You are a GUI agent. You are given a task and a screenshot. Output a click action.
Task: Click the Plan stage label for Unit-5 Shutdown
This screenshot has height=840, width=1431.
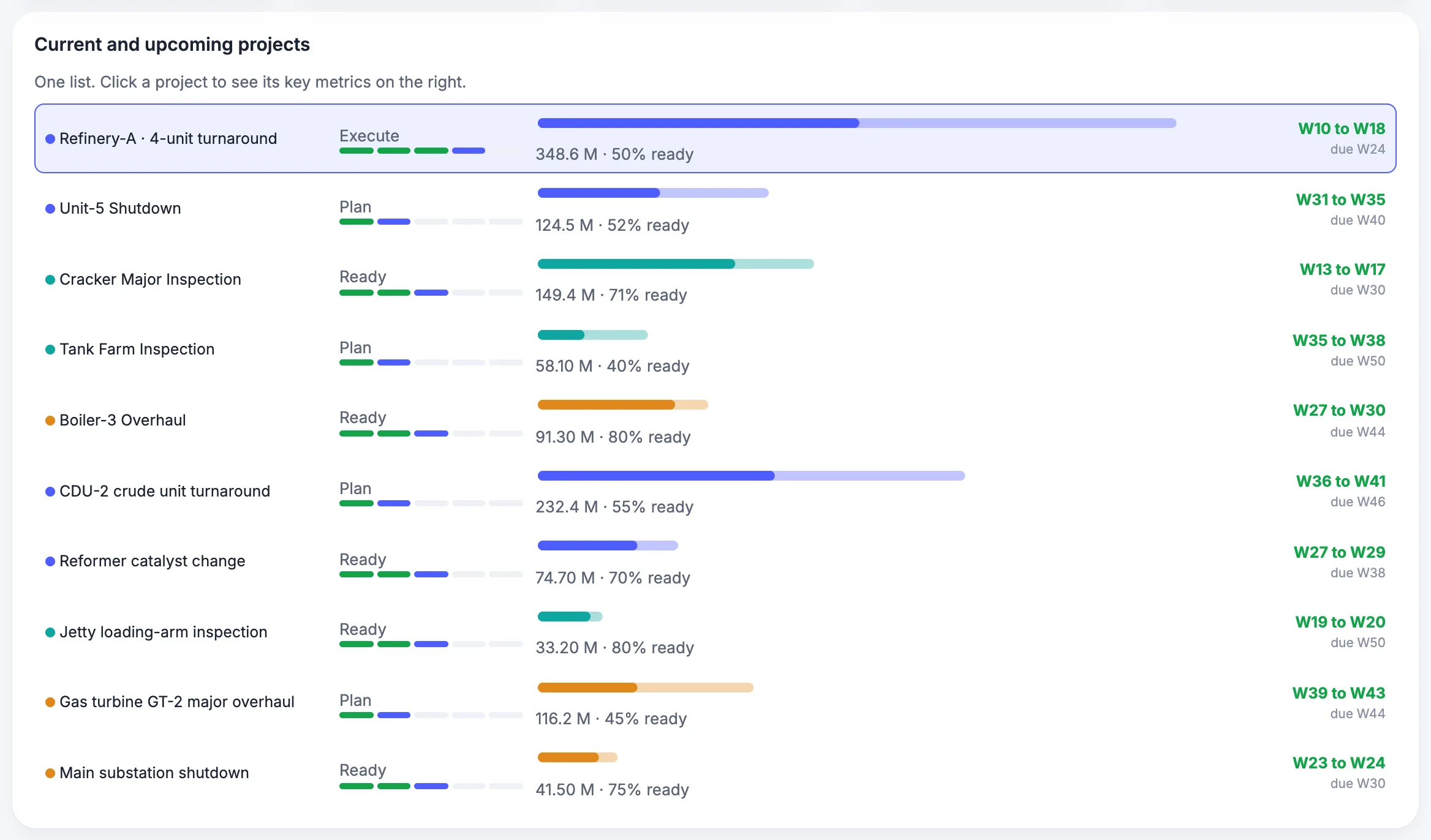pos(355,207)
